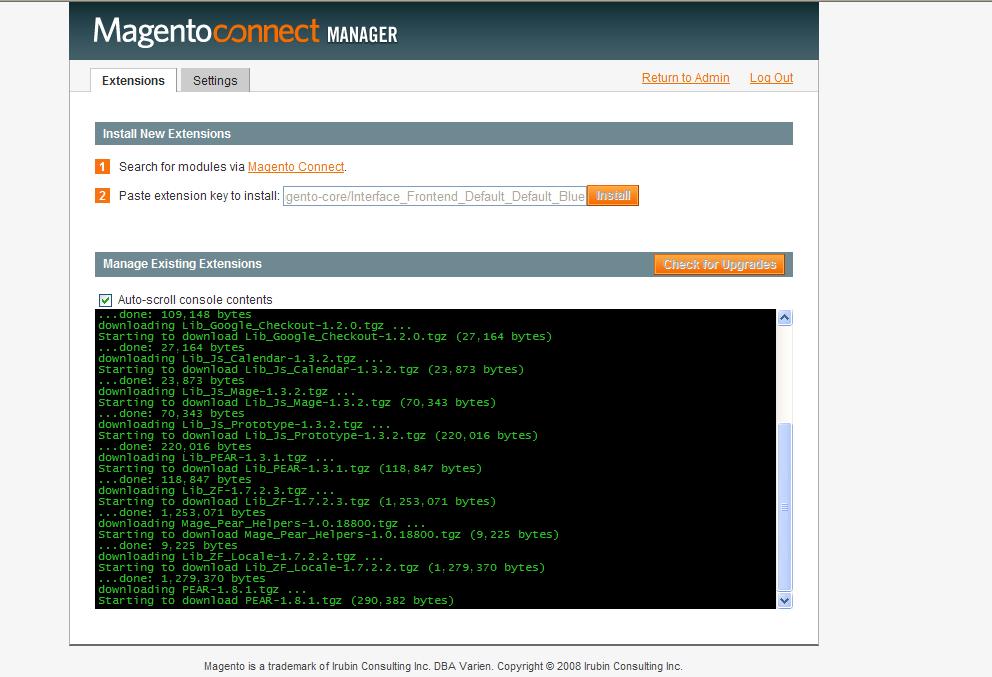Screen dimensions: 992x677
Task: Switch to the Settings tab
Action: pos(215,80)
